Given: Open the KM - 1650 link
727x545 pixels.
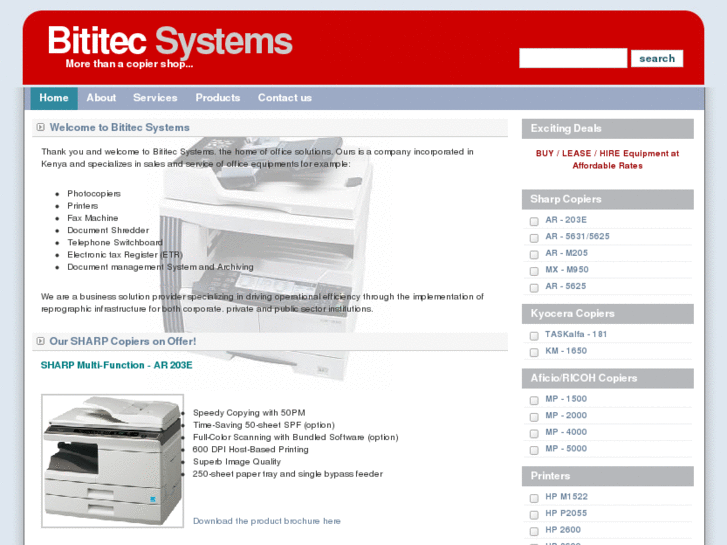Looking at the screenshot, I should pos(566,351).
